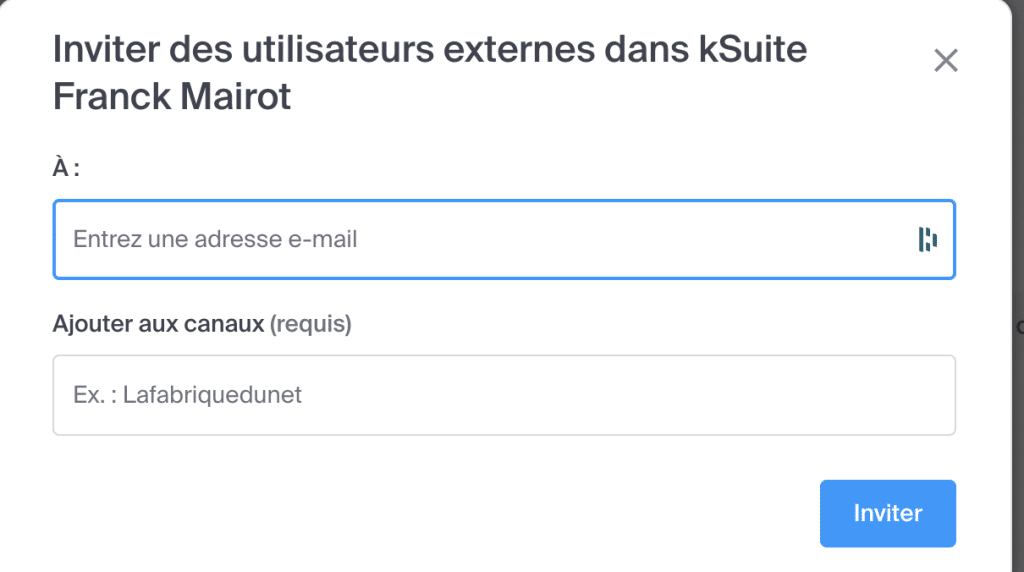Click "Franck Mairot" in the dialog heading
Viewport: 1024px width, 572px height.
pos(172,97)
